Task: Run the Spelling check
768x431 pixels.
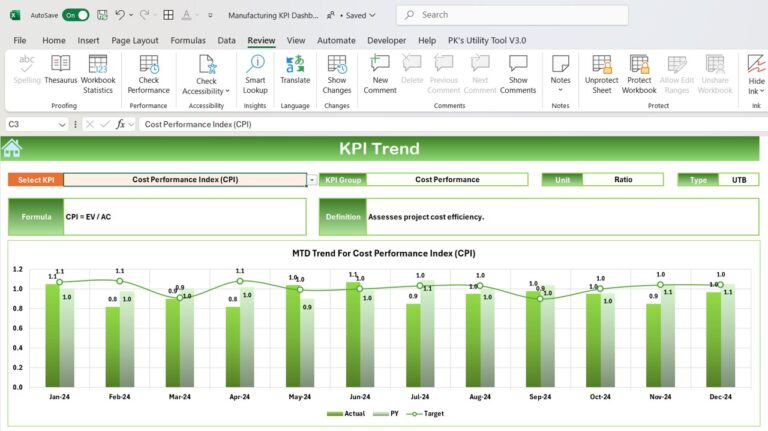Action: (26, 70)
